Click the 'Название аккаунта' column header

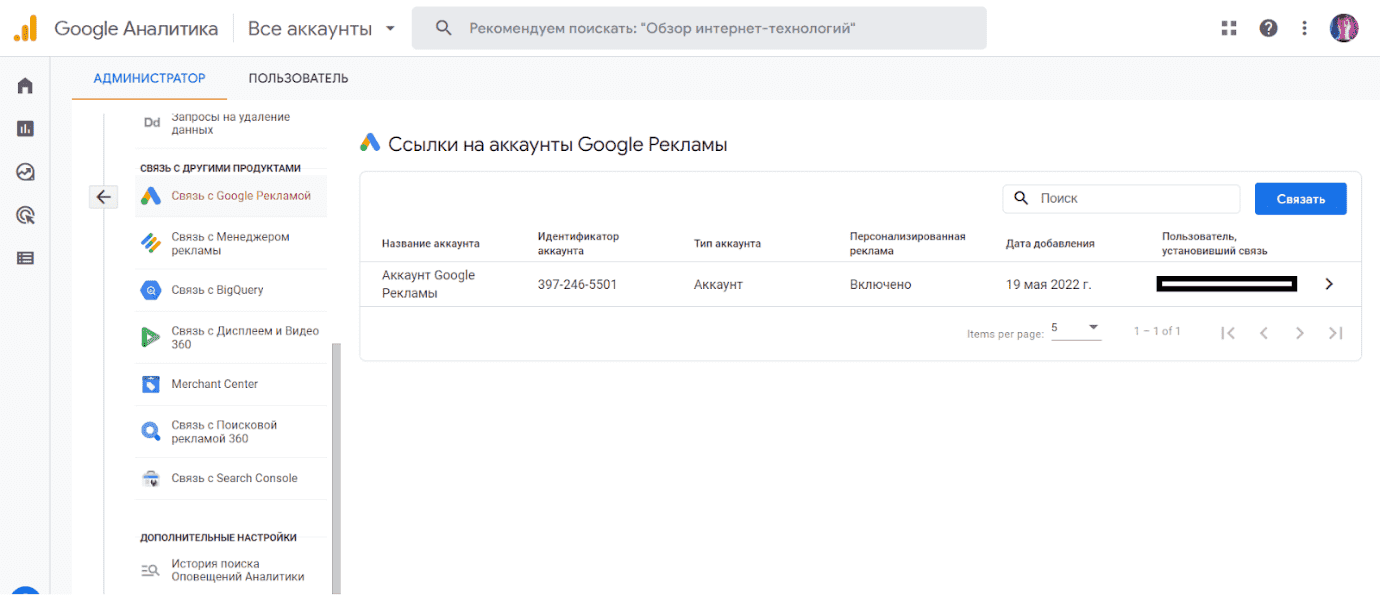(x=431, y=243)
